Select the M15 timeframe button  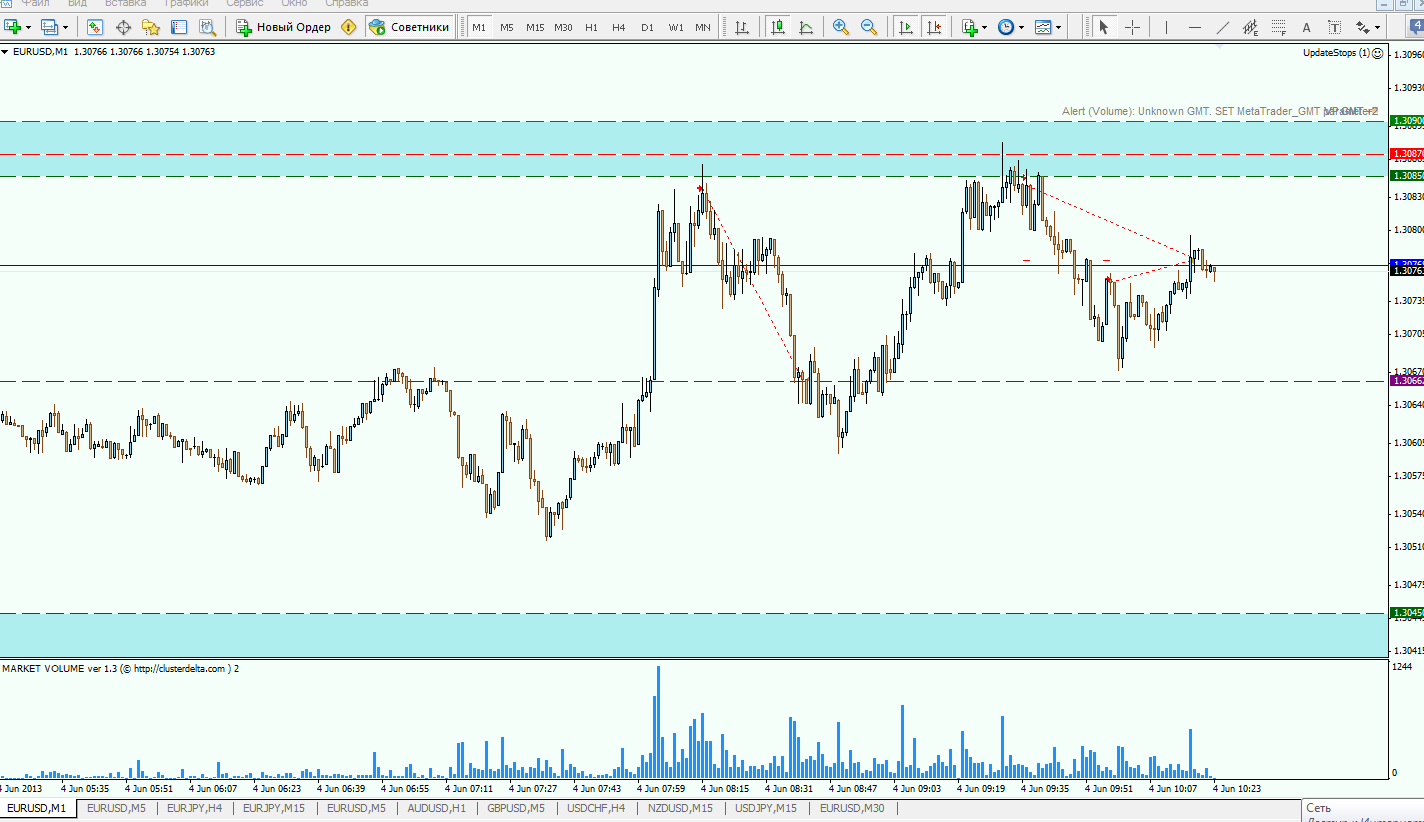(x=535, y=27)
